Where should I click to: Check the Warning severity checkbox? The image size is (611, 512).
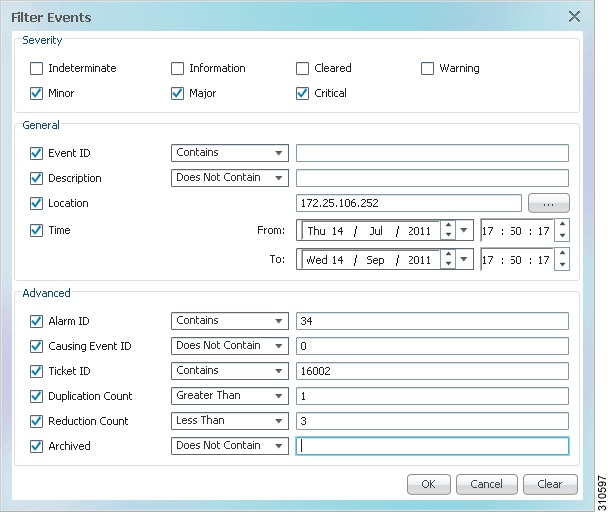pos(427,69)
